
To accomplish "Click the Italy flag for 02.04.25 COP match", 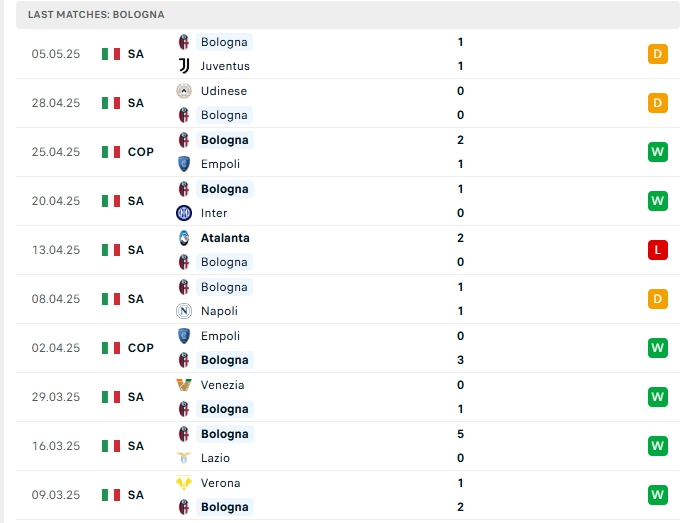I will (x=111, y=348).
